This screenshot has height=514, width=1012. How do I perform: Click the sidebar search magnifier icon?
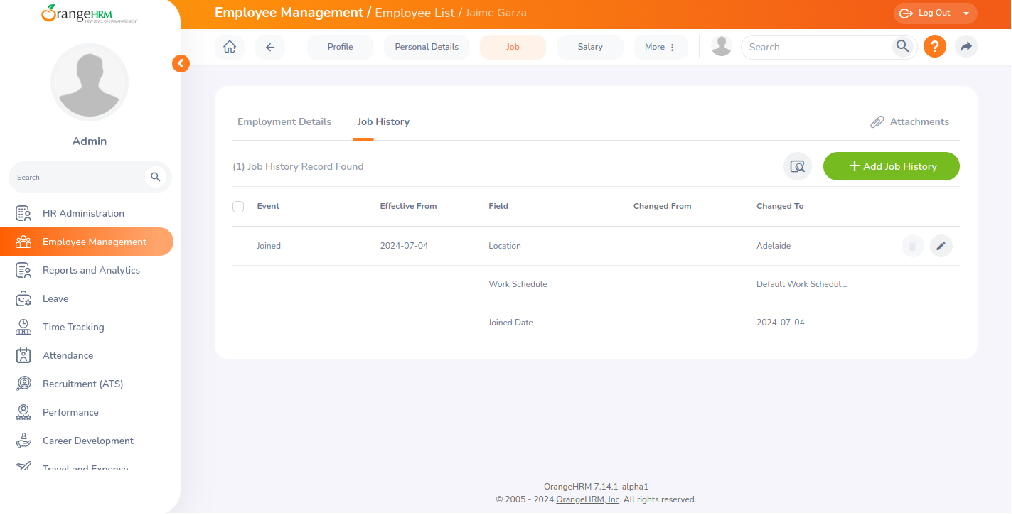point(155,177)
